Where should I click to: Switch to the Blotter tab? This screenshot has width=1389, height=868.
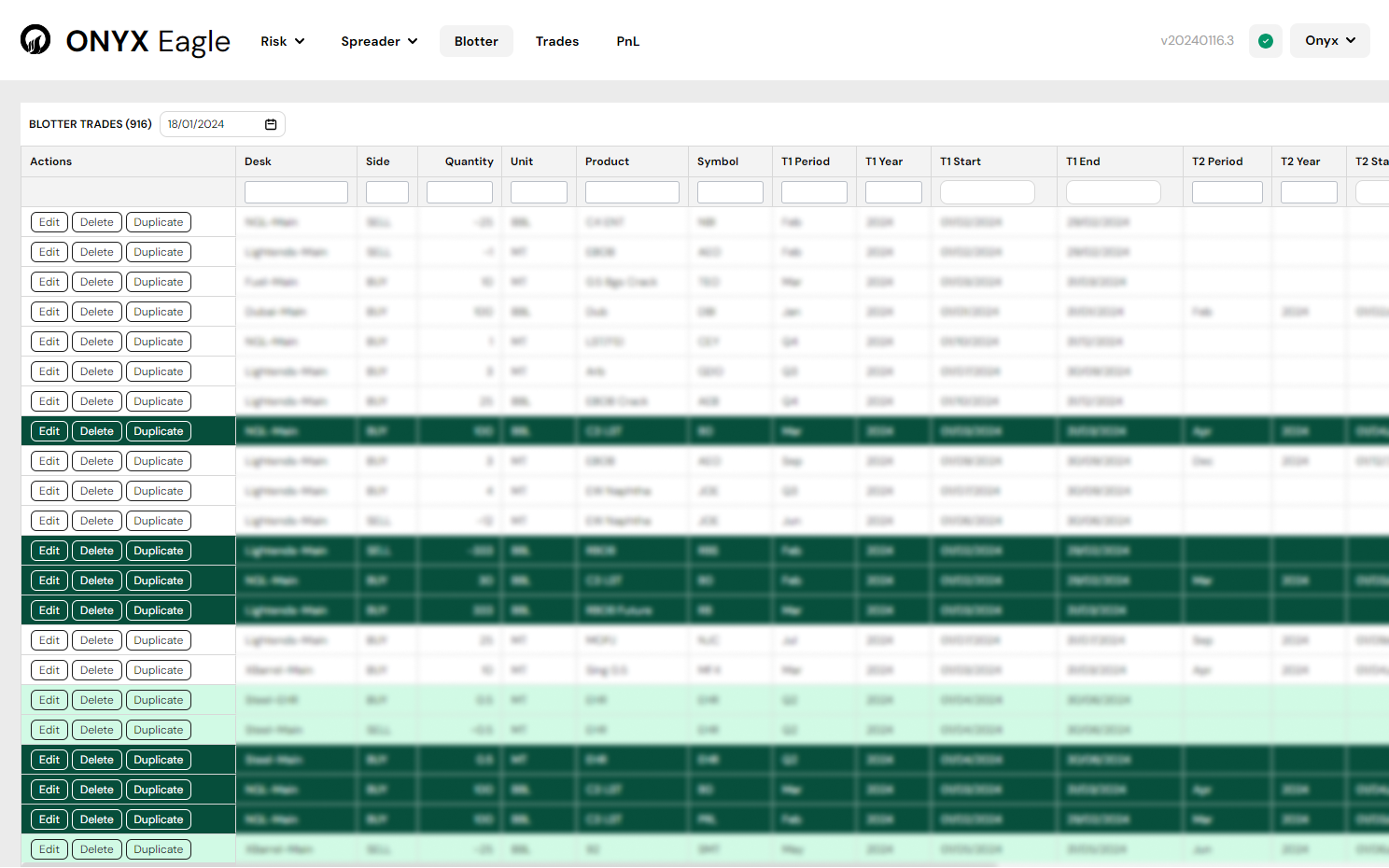point(476,41)
